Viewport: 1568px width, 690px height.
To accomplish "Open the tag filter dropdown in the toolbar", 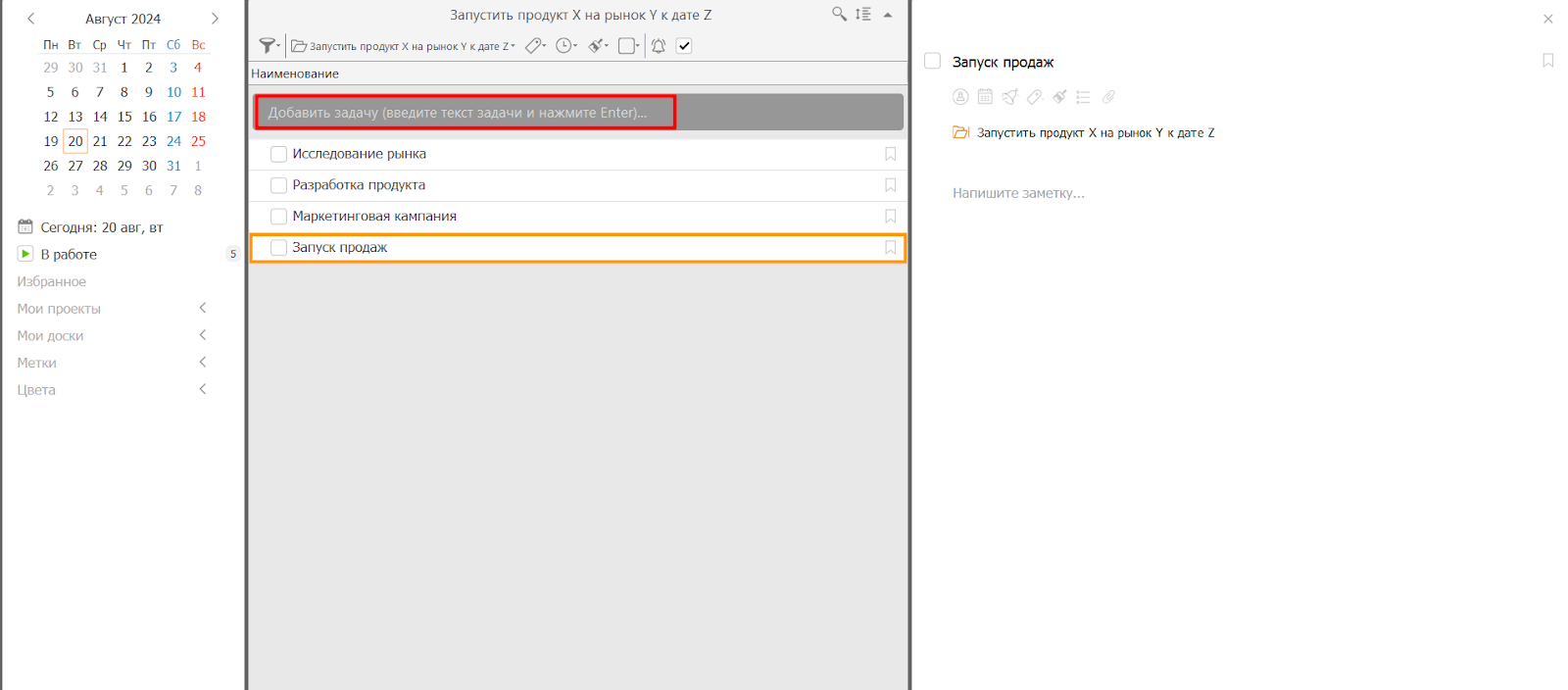I will 535,46.
